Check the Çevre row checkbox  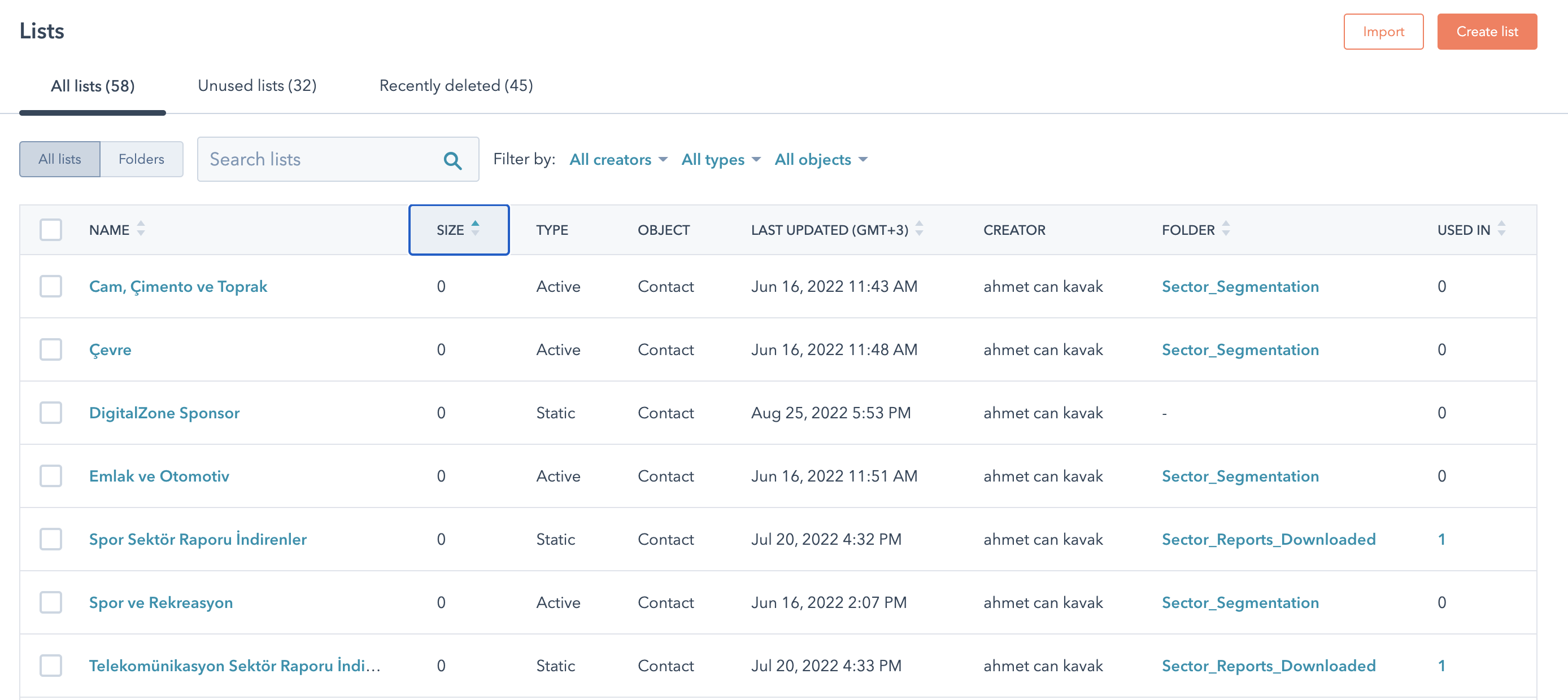click(x=50, y=349)
